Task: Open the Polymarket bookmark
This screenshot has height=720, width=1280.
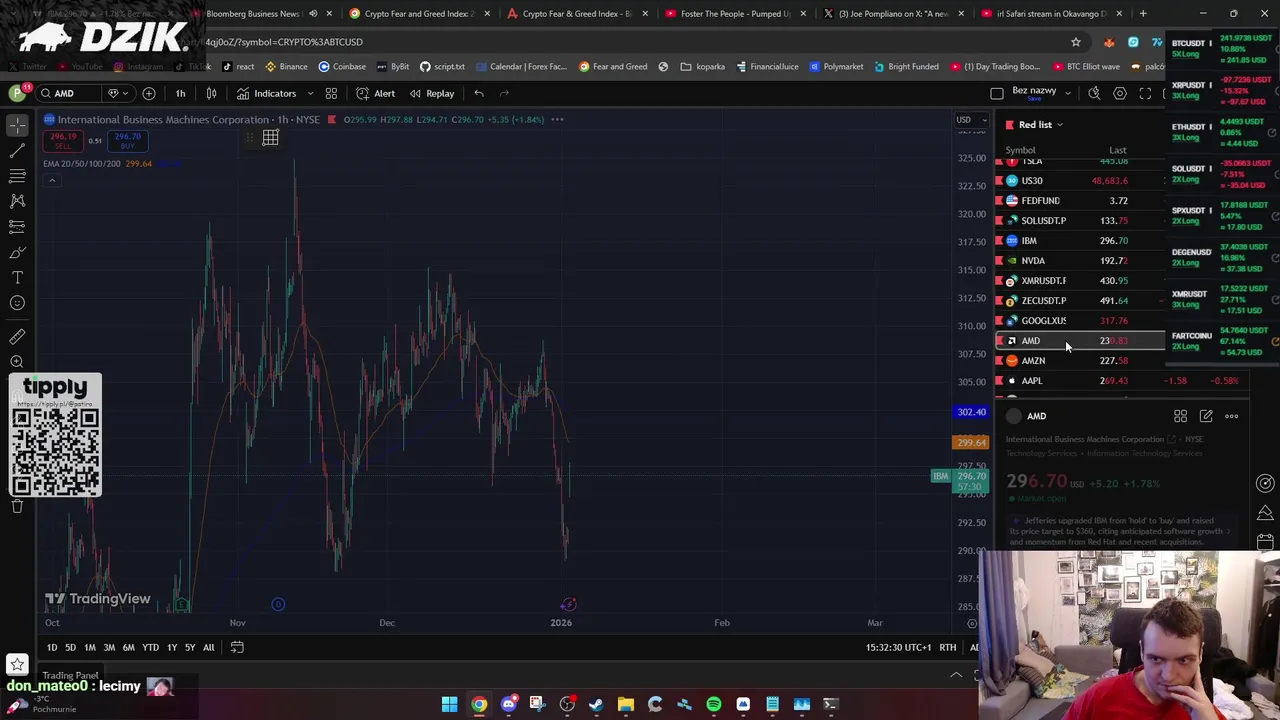Action: tap(836, 67)
